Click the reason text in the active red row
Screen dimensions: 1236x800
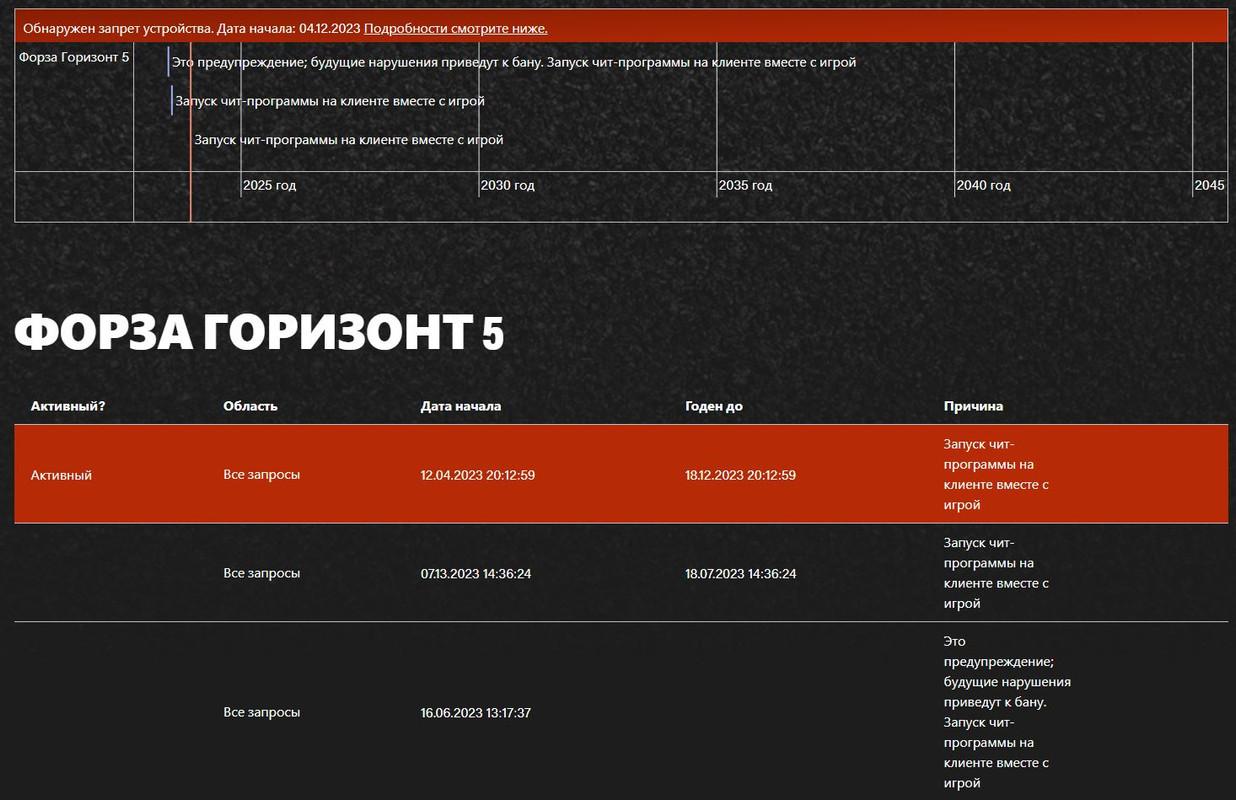pyautogui.click(x=996, y=474)
